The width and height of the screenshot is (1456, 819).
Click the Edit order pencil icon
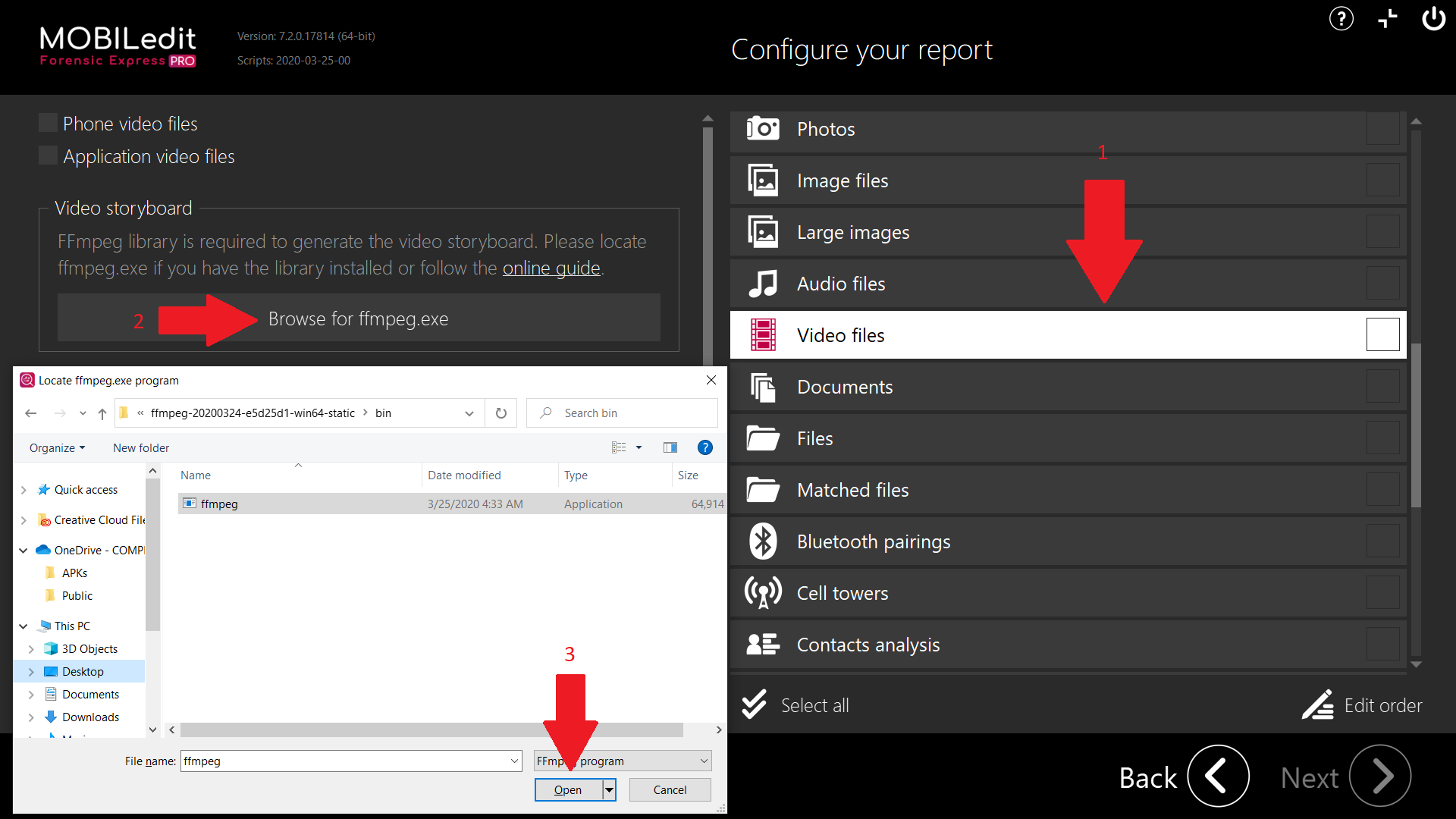pyautogui.click(x=1318, y=705)
